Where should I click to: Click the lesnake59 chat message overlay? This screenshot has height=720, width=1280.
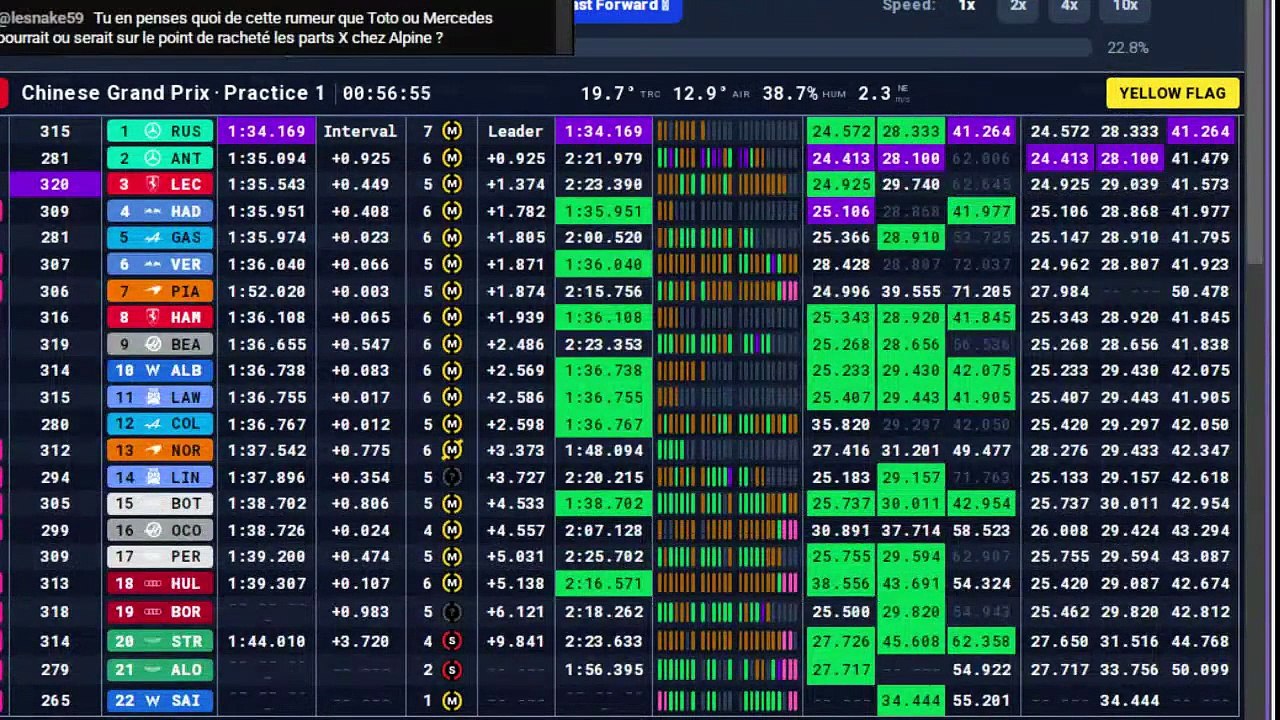(285, 28)
